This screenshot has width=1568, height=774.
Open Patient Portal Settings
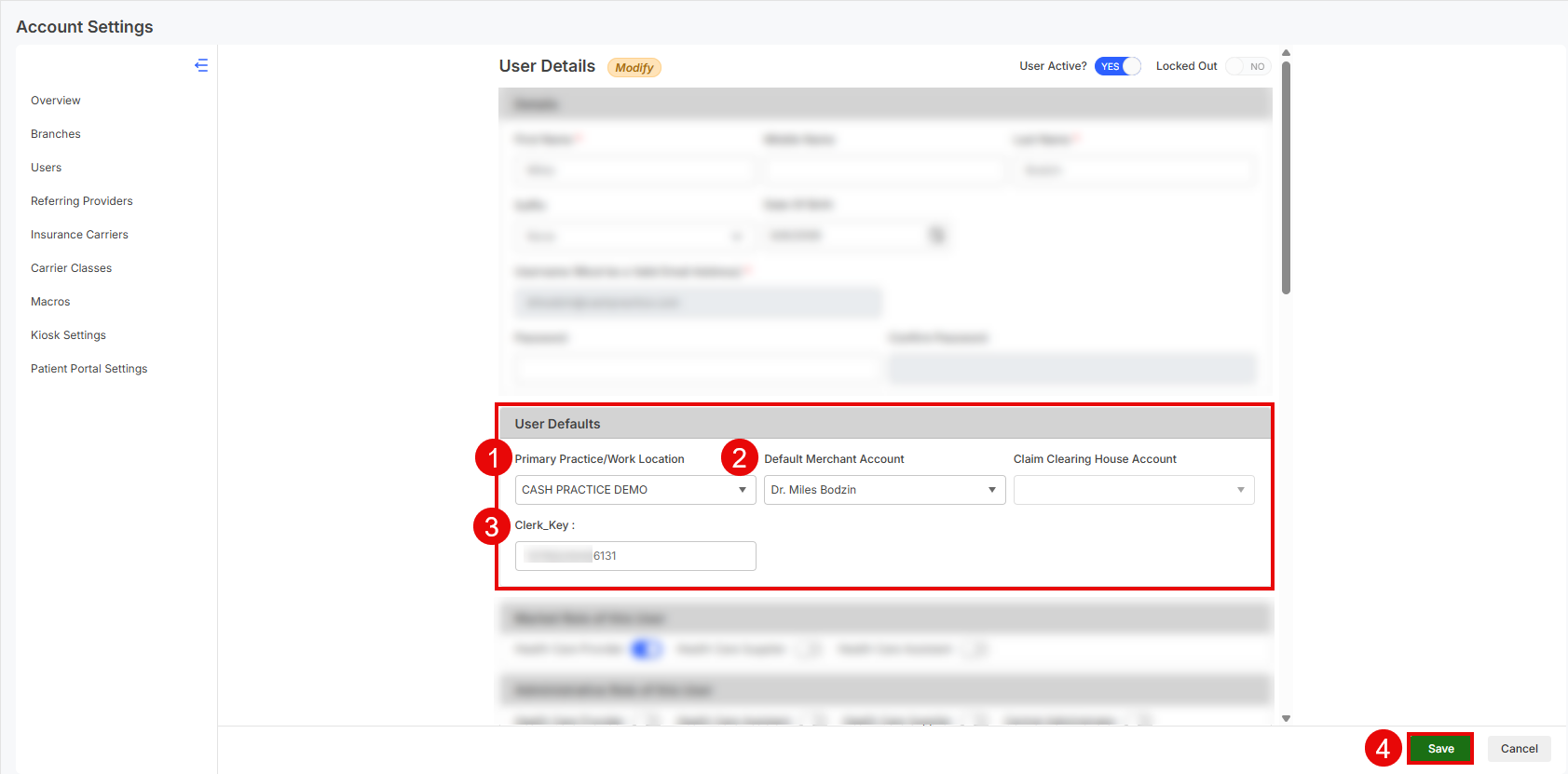pyautogui.click(x=89, y=369)
